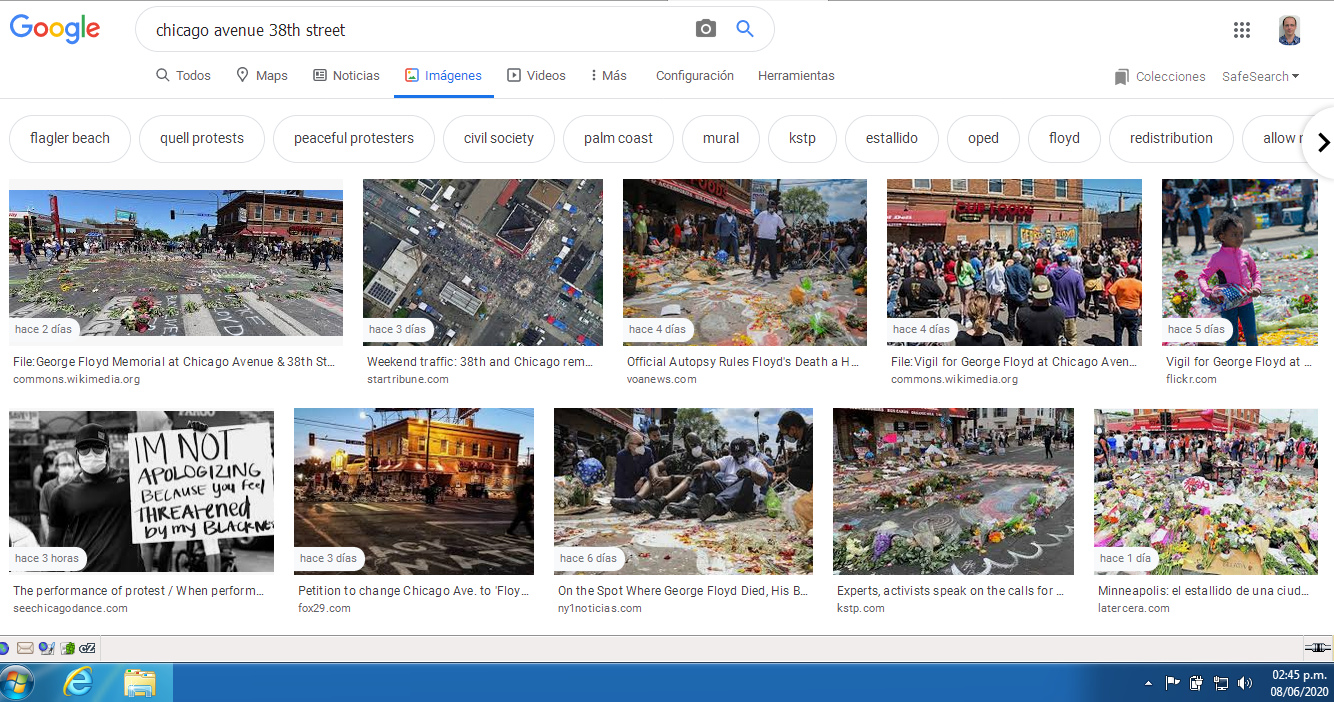Open the startribune.com aerial intersection image
Viewport: 1334px width, 702px height.
tap(482, 262)
